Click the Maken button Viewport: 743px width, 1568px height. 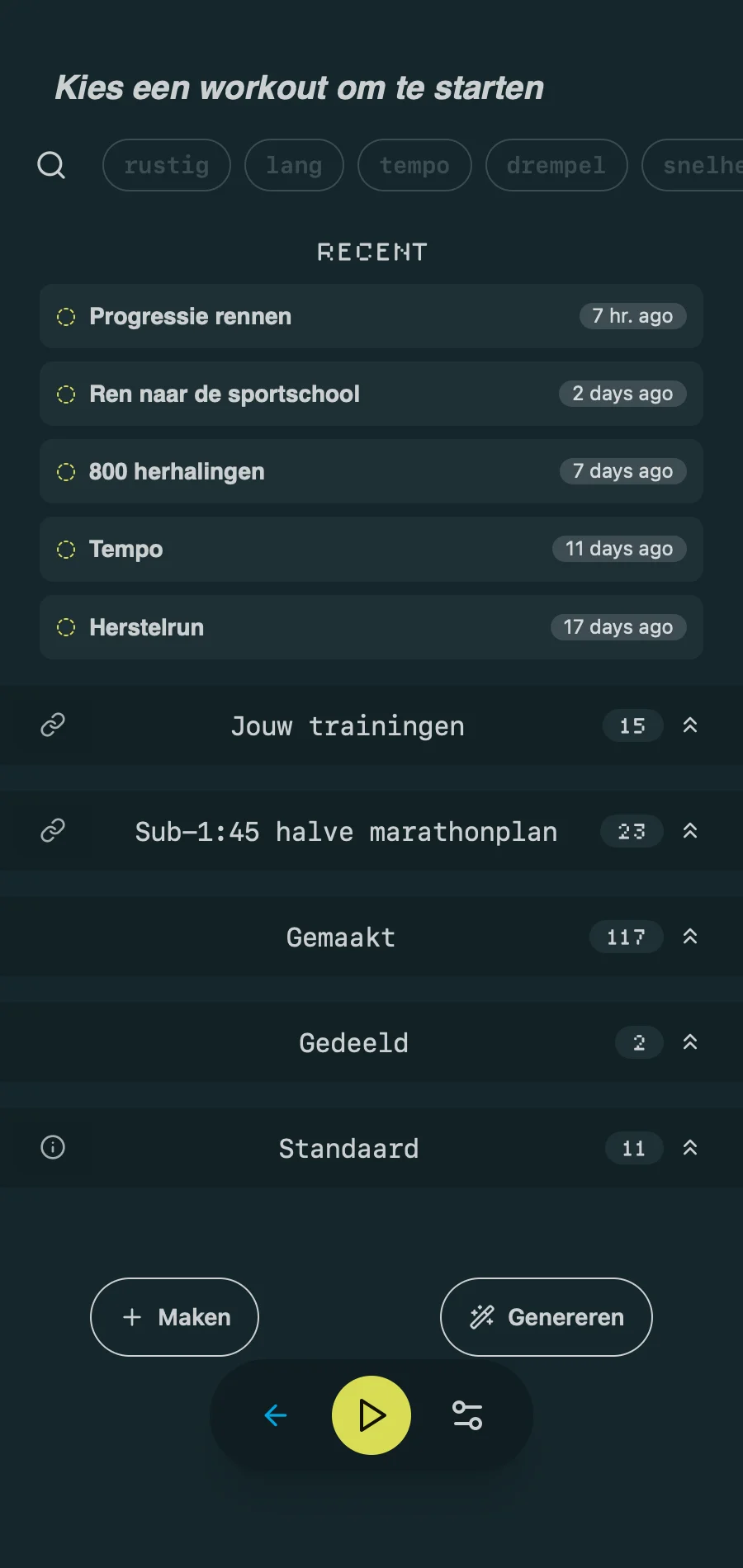click(x=174, y=1317)
